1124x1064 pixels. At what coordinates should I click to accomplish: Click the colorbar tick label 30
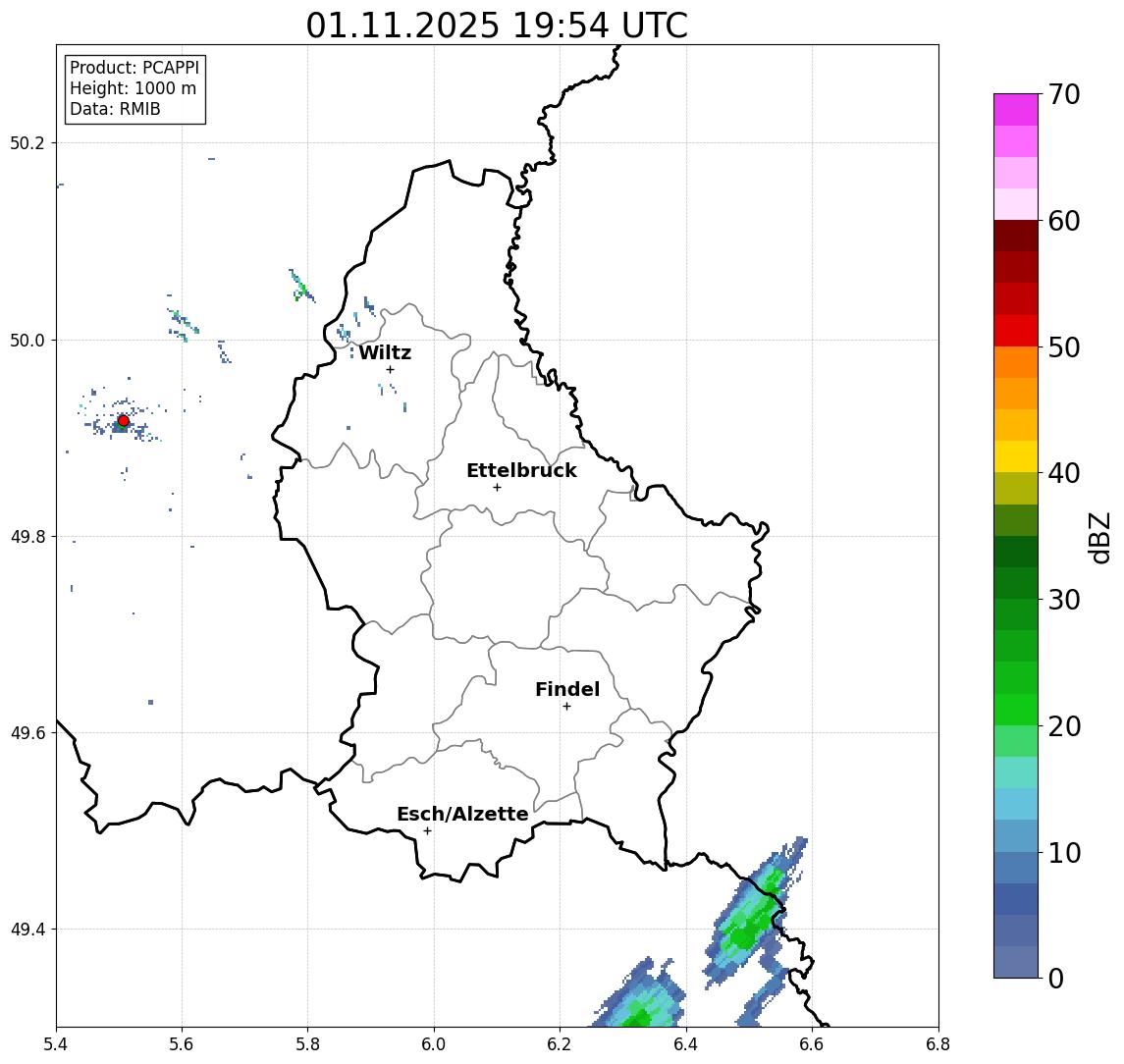[x=1064, y=600]
